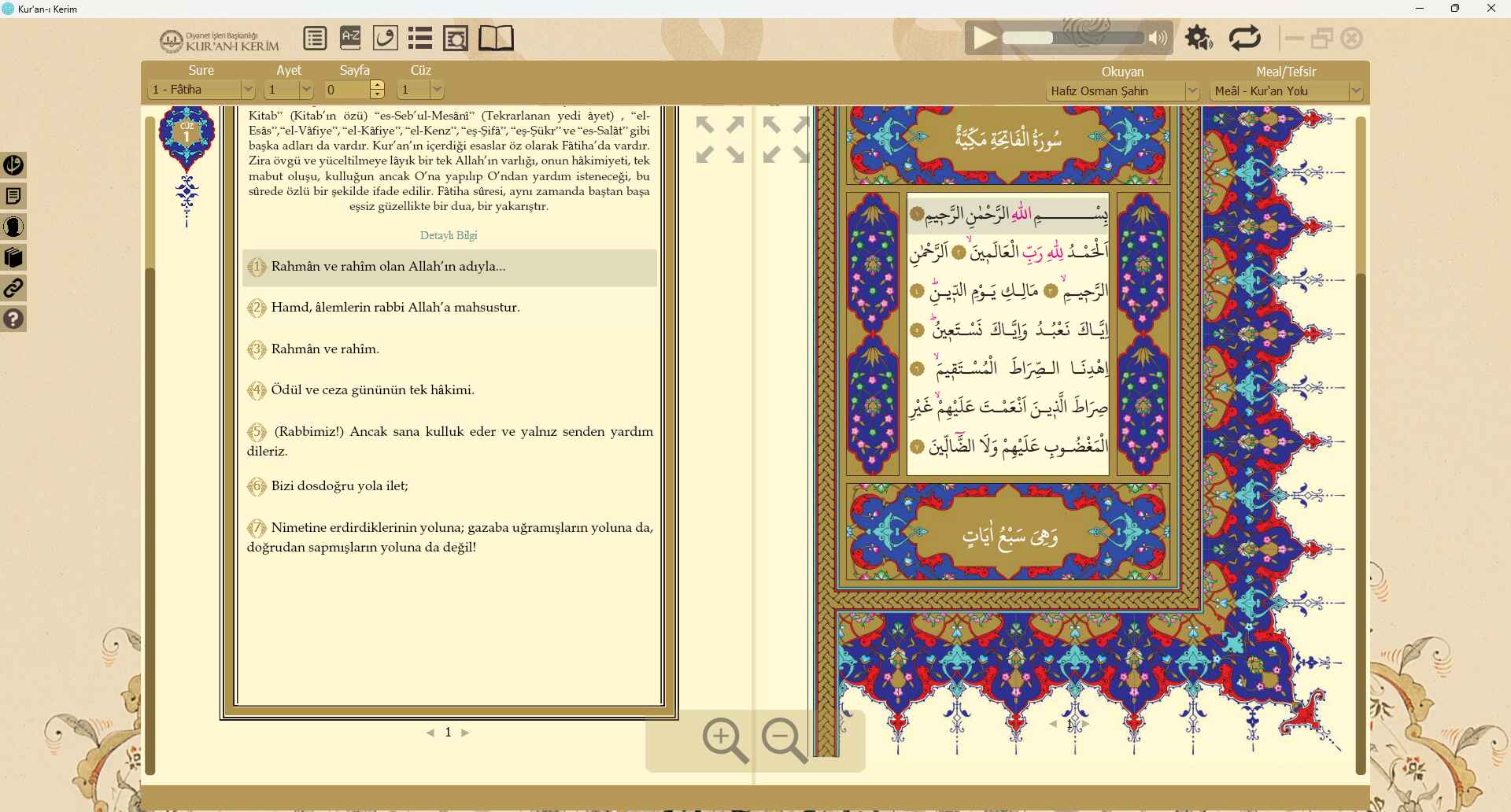
Task: Open audio settings gear icon
Action: (1199, 38)
